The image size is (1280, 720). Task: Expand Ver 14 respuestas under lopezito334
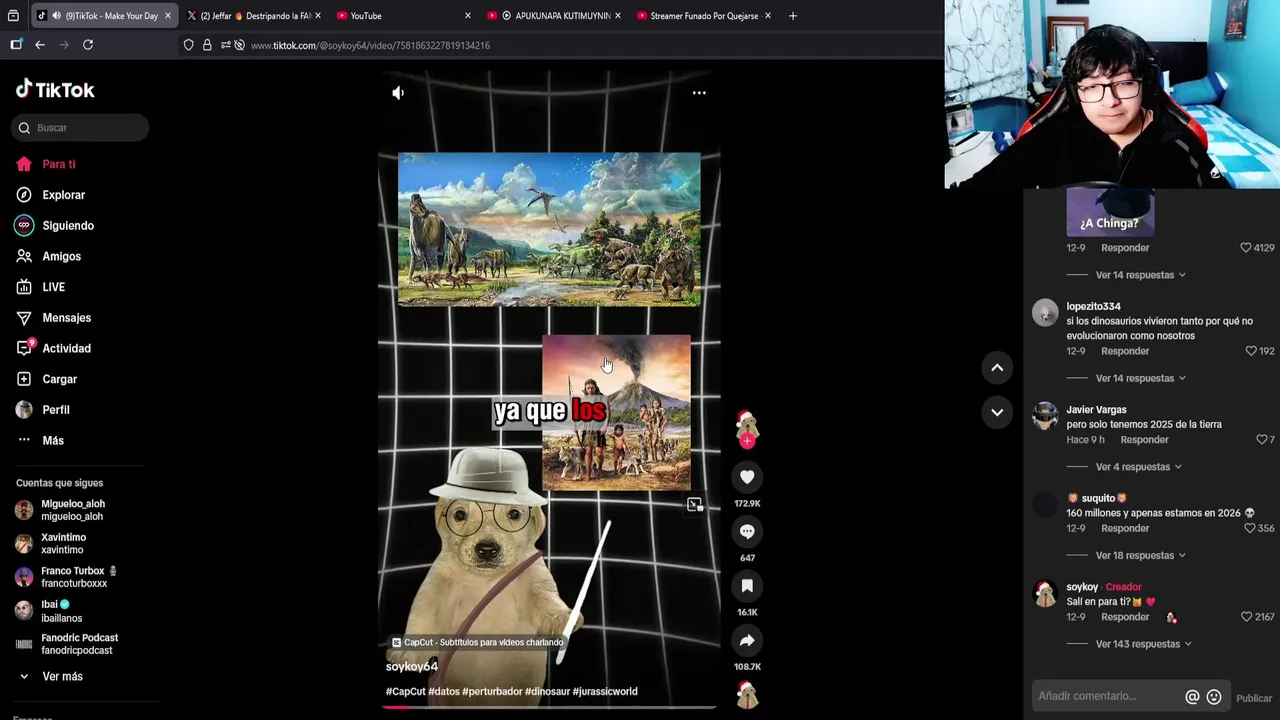(x=1140, y=378)
